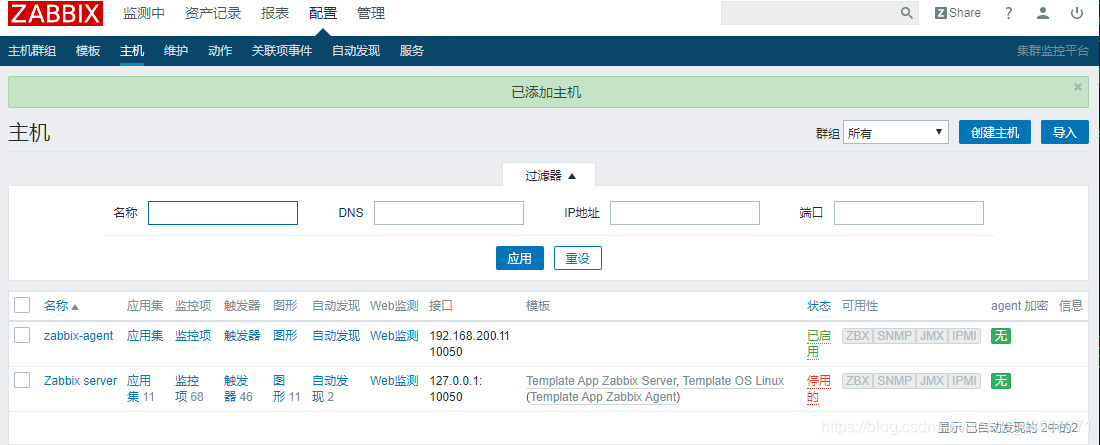The width and height of the screenshot is (1100, 445).
Task: Focus the 名称 filter field
Action: point(223,213)
